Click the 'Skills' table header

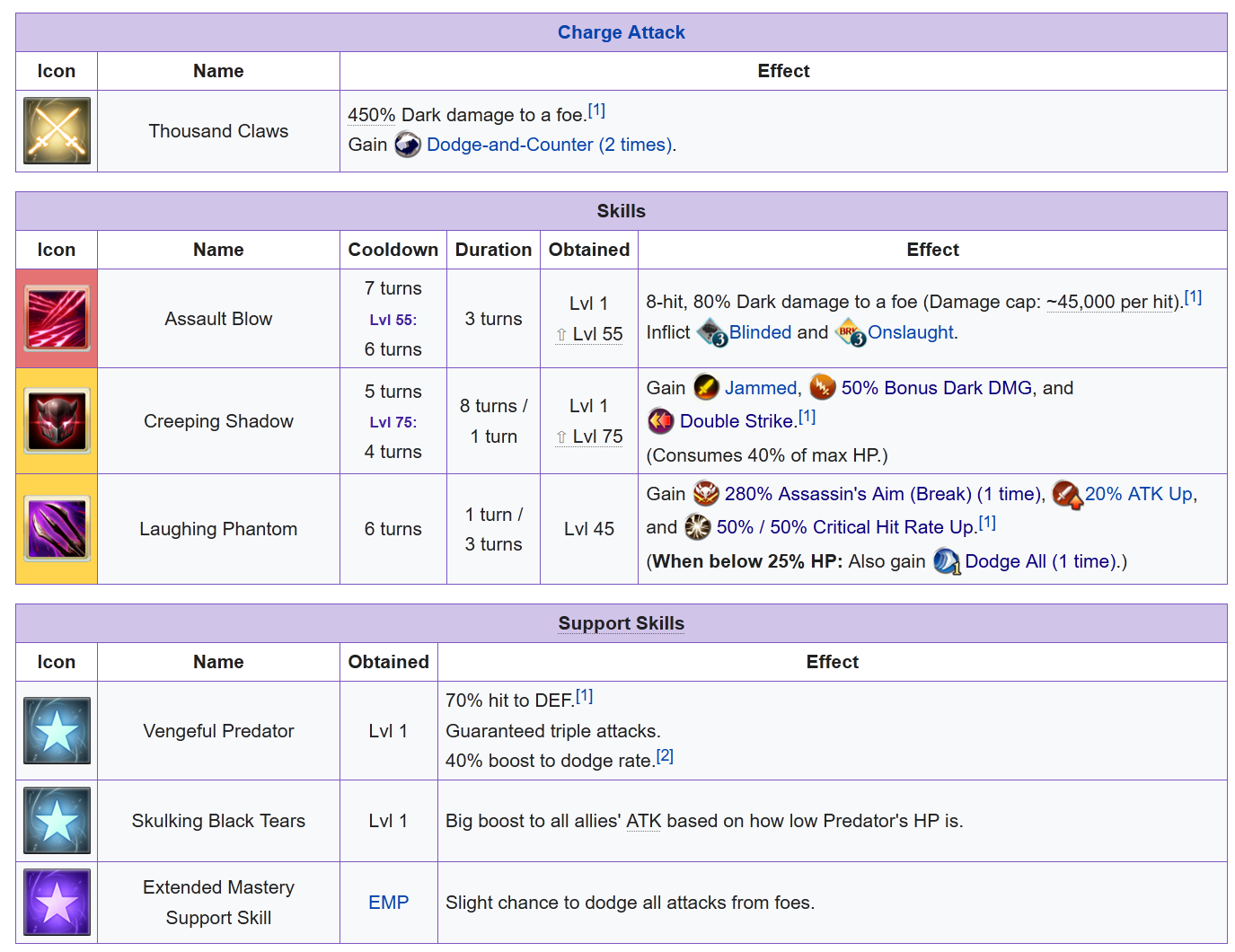(622, 211)
